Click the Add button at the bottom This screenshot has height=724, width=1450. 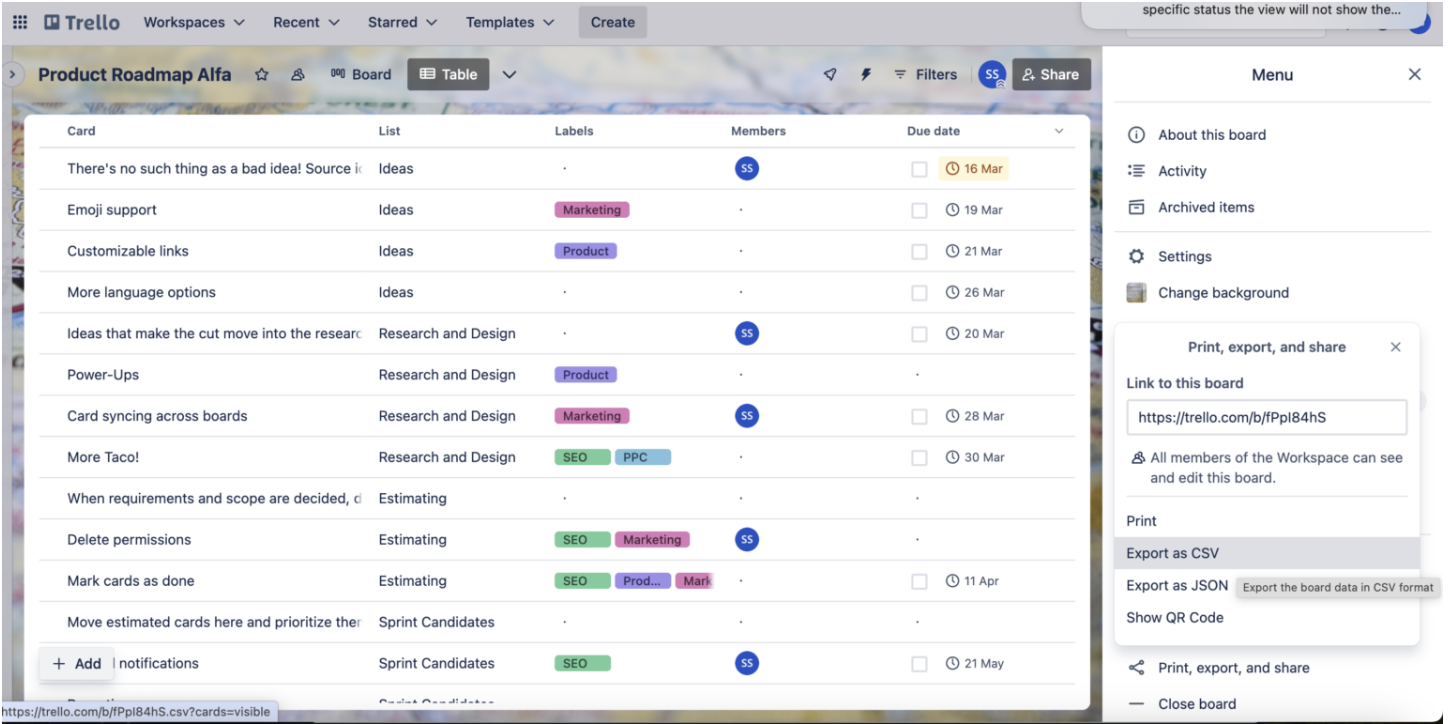(77, 663)
